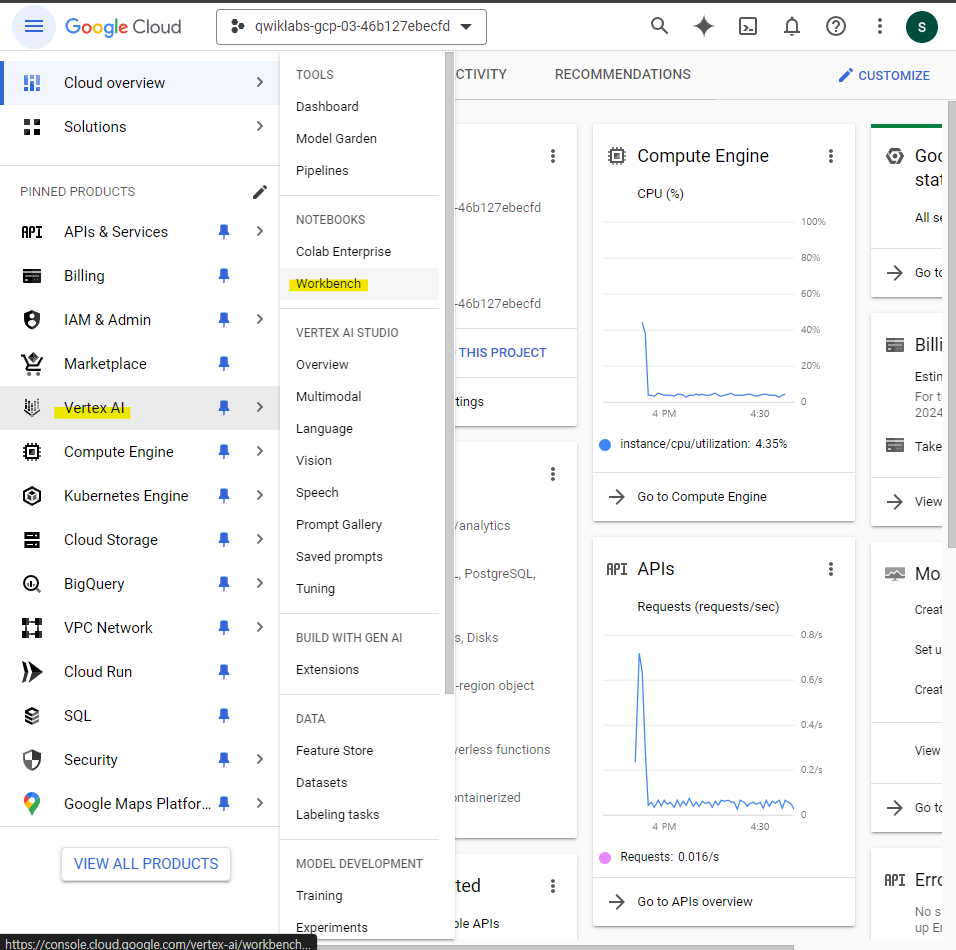Unpin Billing from pinned products

[224, 276]
